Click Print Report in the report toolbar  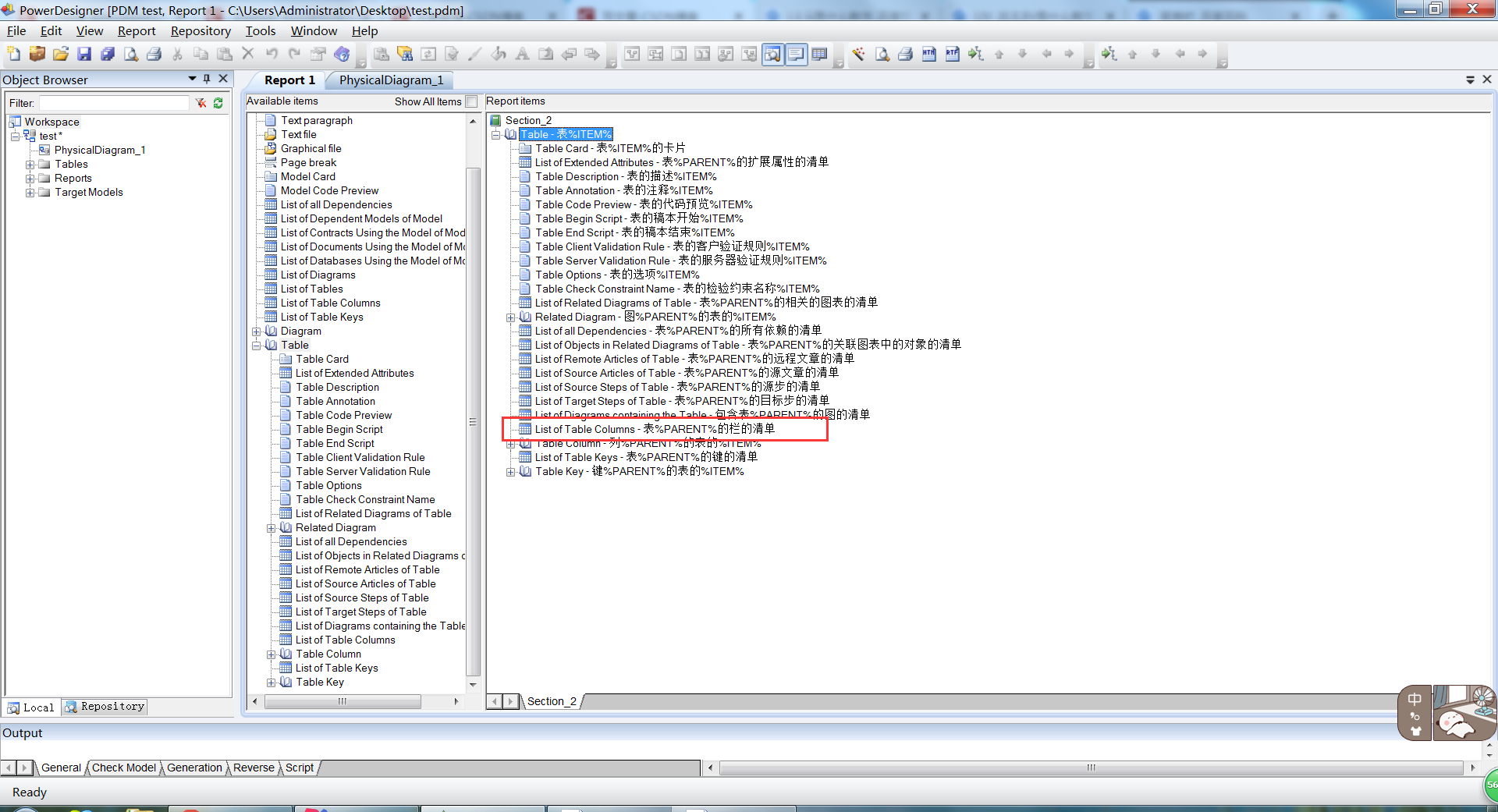[x=906, y=54]
